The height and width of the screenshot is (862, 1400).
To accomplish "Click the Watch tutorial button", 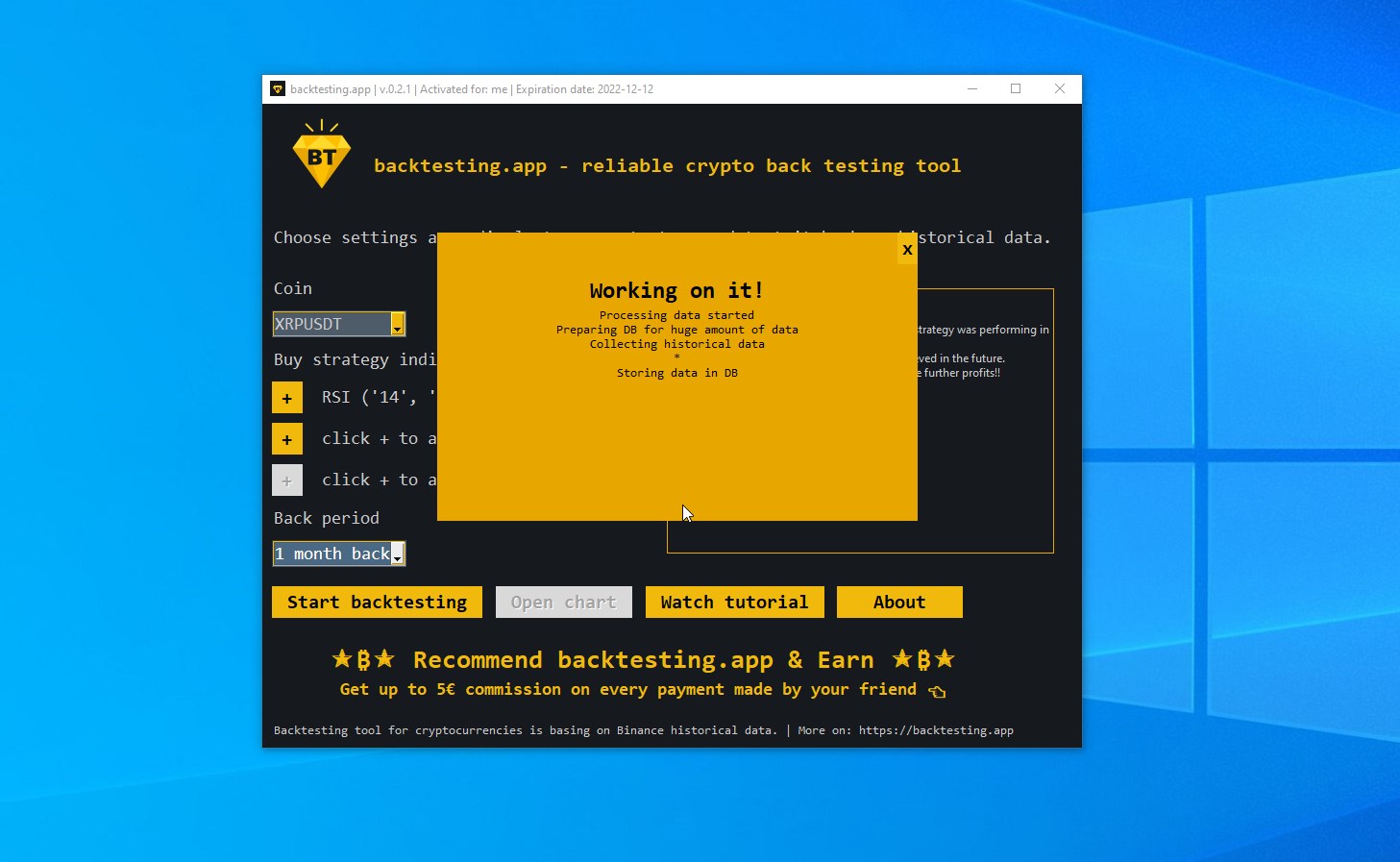I will point(734,602).
